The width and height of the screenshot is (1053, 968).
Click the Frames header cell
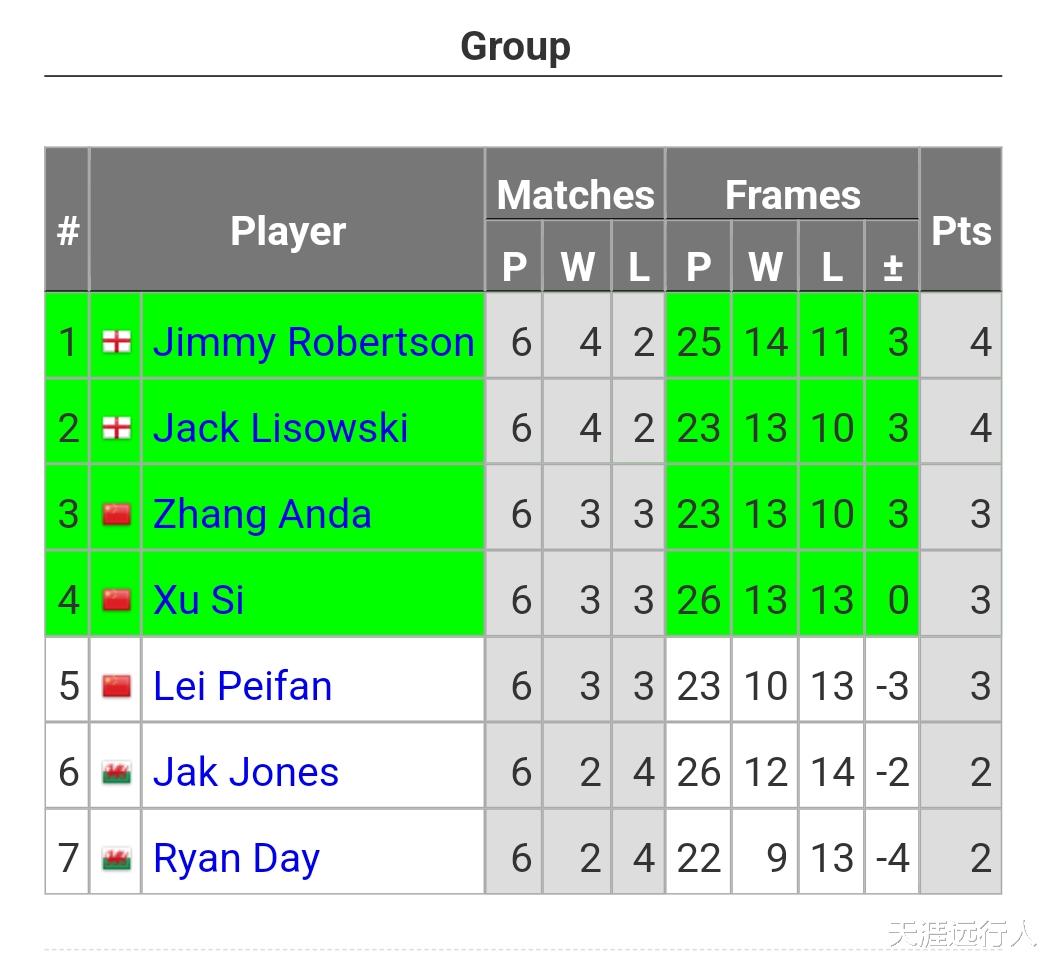792,194
